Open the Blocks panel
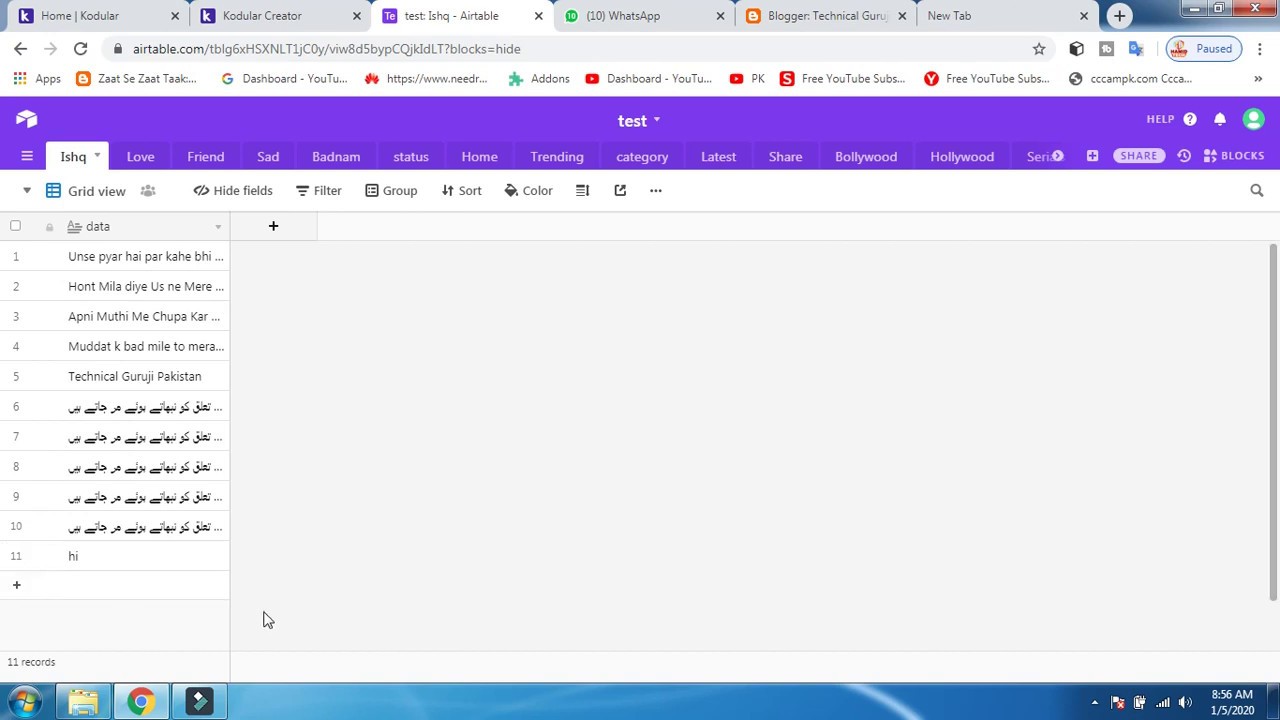 (1234, 156)
